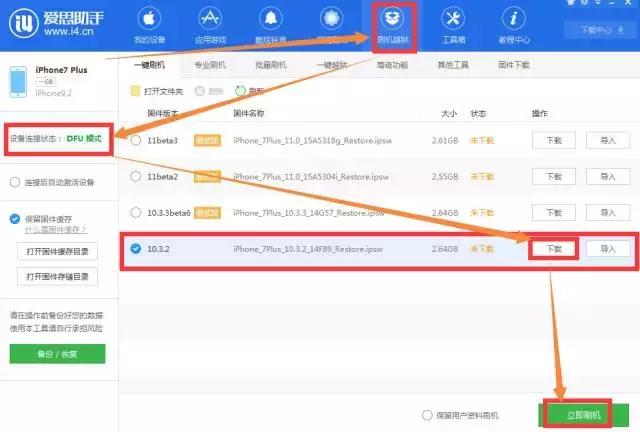Download the 11beta2 firmware
Screen dimensions: 640x432
coord(554,176)
